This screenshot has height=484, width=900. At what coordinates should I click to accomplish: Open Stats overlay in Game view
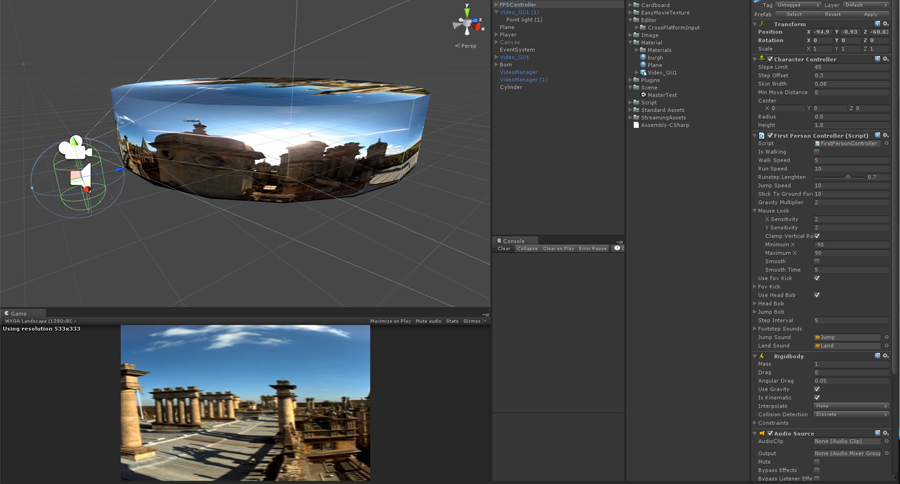pyautogui.click(x=452, y=321)
